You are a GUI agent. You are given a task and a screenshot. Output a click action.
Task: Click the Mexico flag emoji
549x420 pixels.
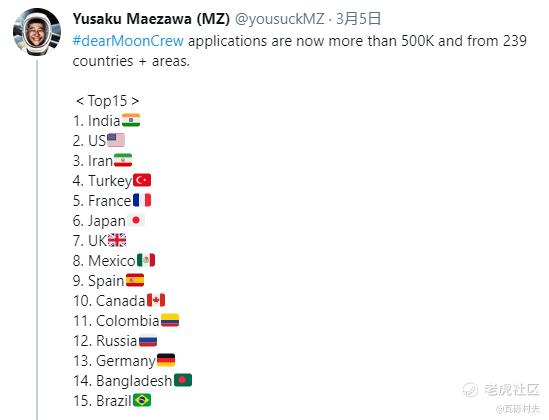click(x=146, y=260)
